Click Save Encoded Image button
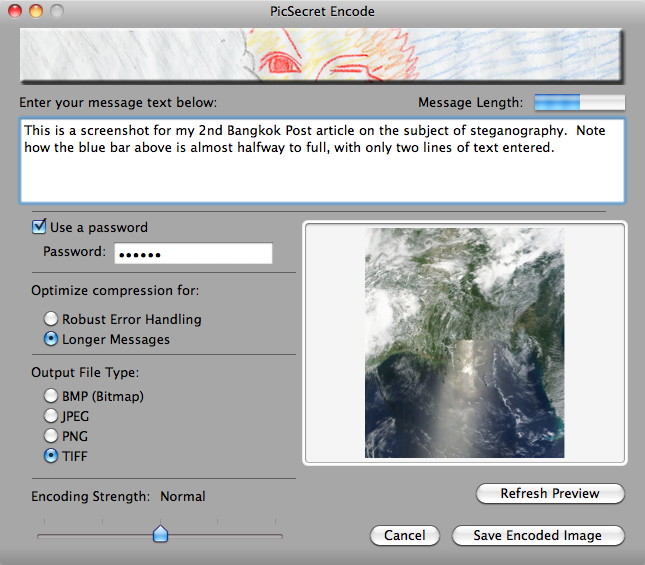The width and height of the screenshot is (645, 565). click(538, 535)
